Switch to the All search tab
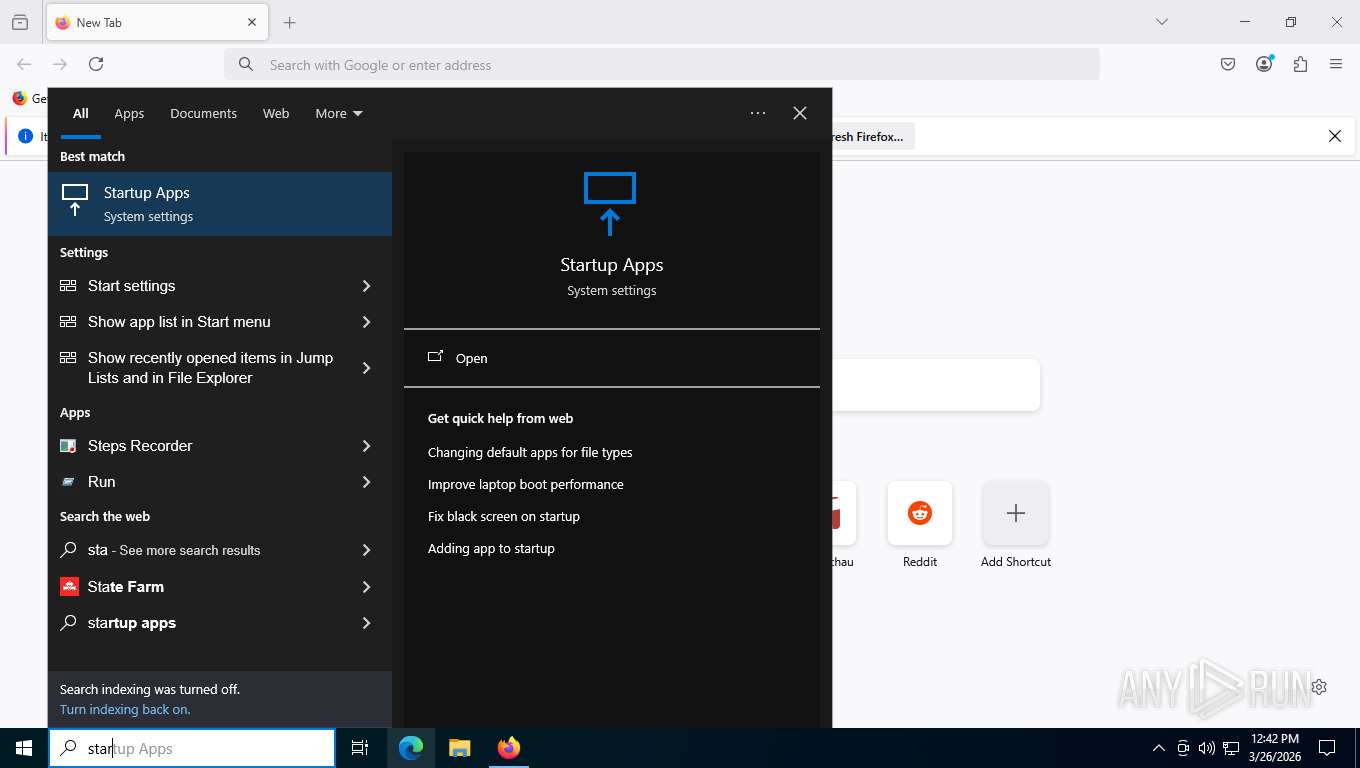Image resolution: width=1360 pixels, height=768 pixels. [x=81, y=113]
